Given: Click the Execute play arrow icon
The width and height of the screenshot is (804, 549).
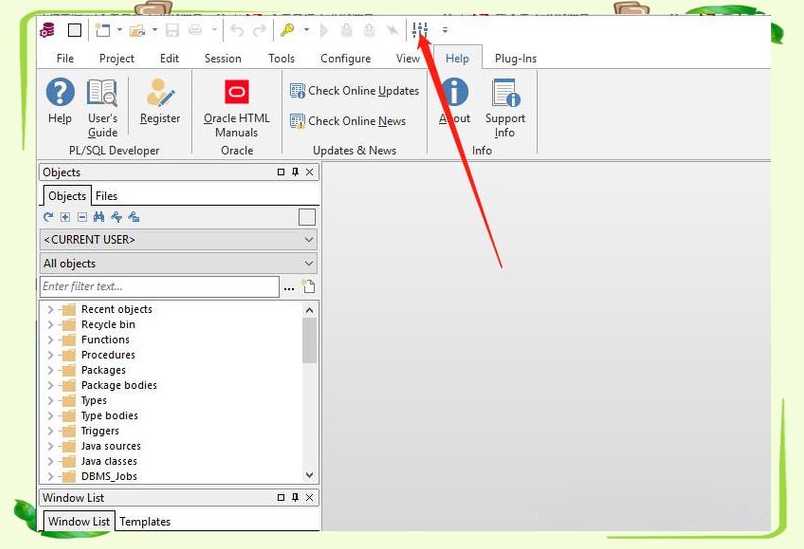Looking at the screenshot, I should [324, 31].
